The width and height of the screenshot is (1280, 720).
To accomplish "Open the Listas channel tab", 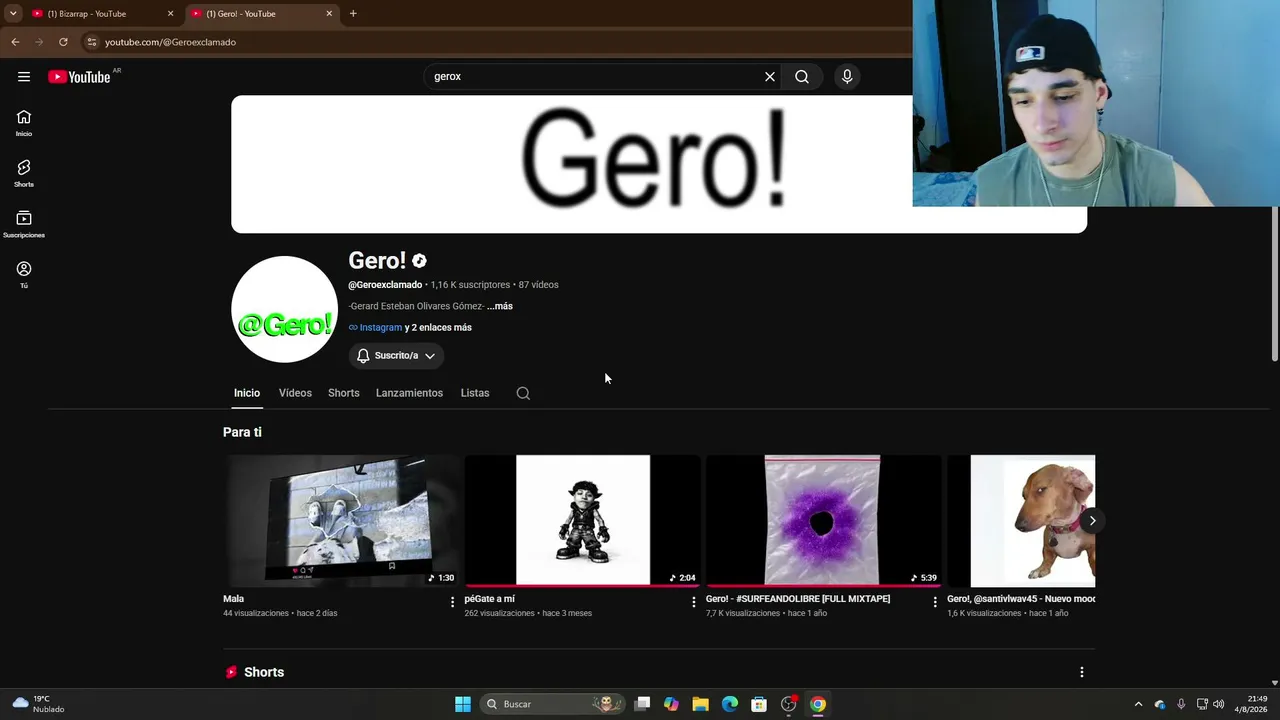I will 475,393.
